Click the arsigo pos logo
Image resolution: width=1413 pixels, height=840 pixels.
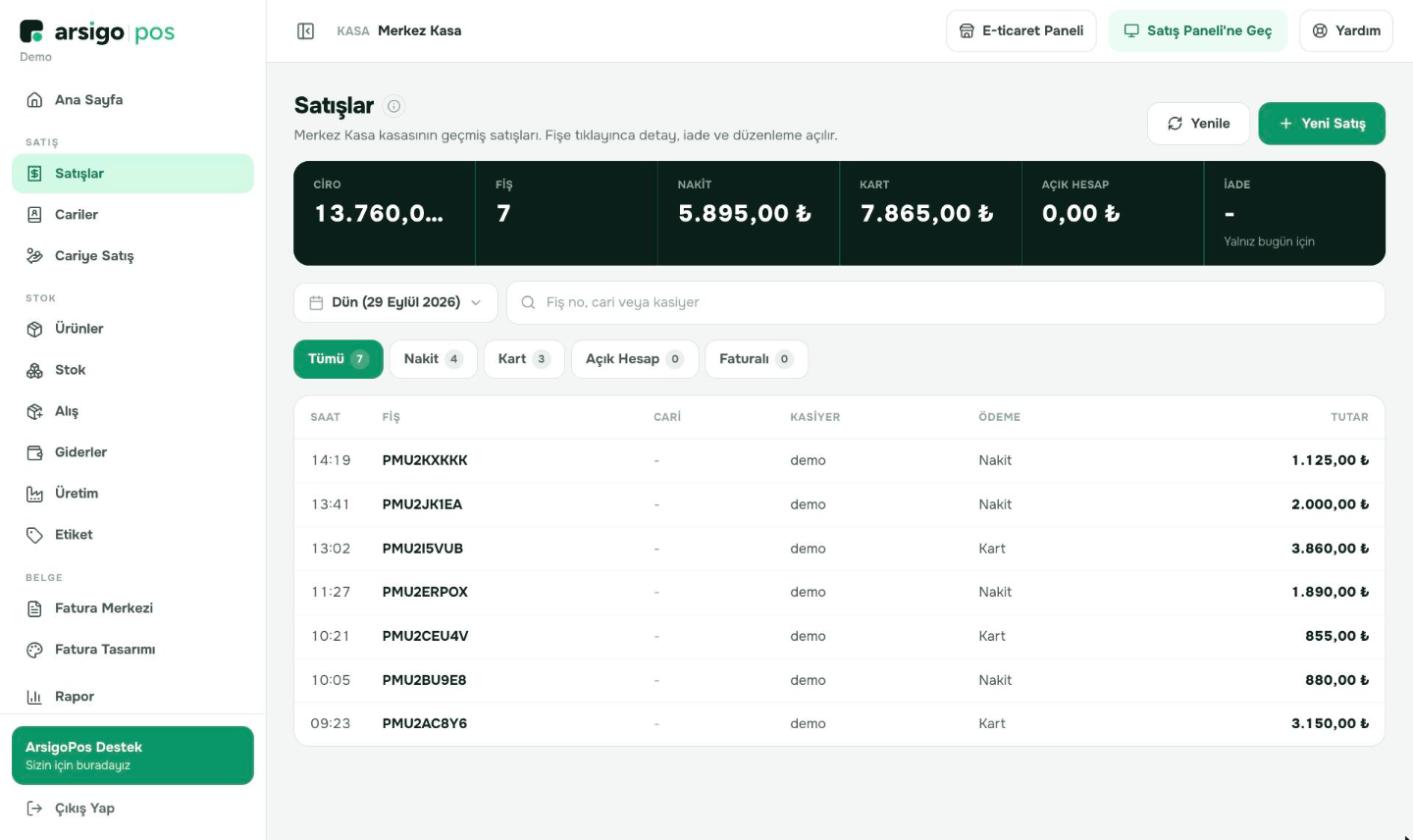(x=97, y=32)
